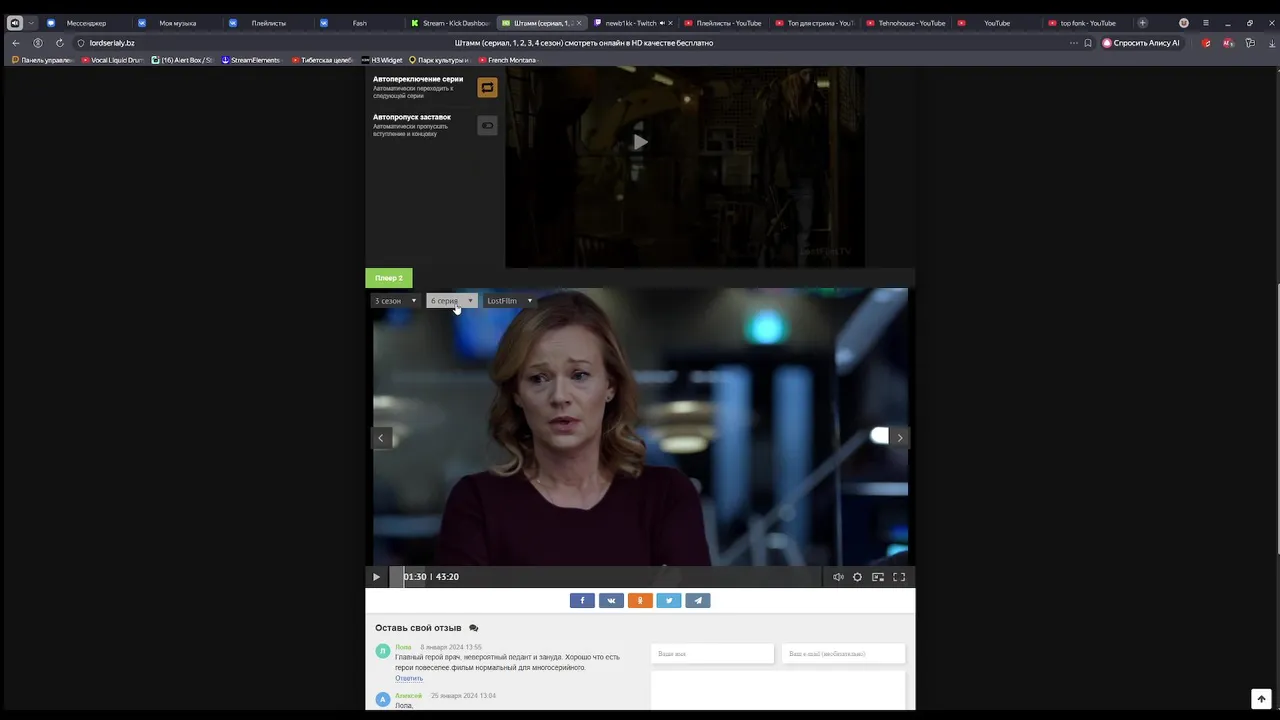1280x720 pixels.
Task: Click commenter name Лола
Action: click(x=403, y=647)
